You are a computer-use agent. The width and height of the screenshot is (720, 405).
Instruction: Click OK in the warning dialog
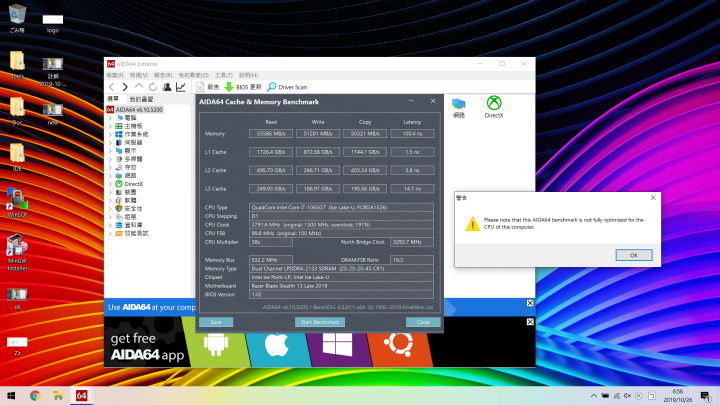[x=634, y=255]
